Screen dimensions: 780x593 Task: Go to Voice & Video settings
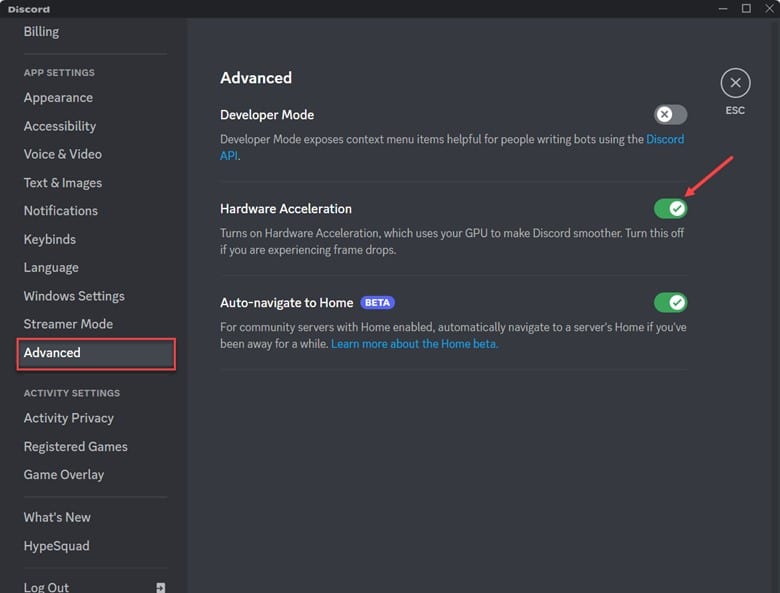(x=63, y=154)
